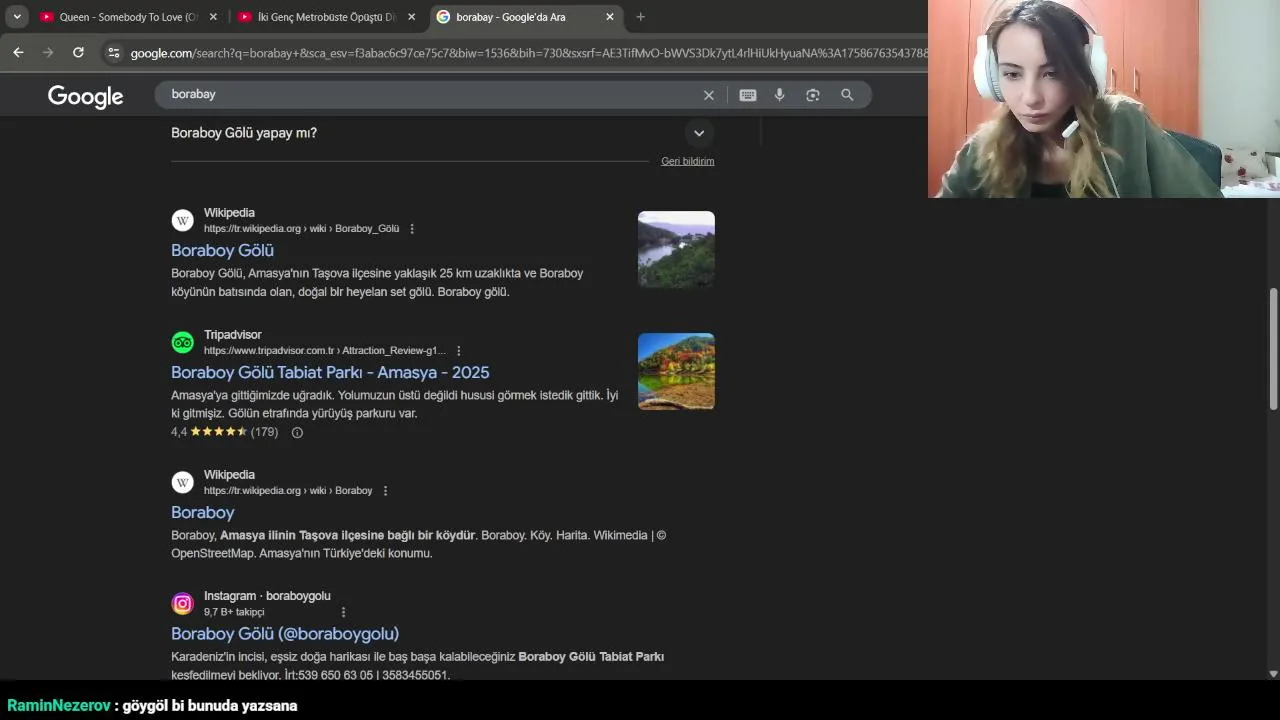Reload the current page
The width and height of the screenshot is (1280, 720).
pyautogui.click(x=78, y=52)
